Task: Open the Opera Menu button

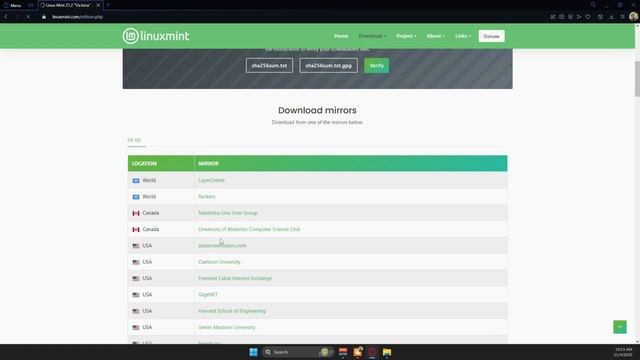Action: pyautogui.click(x=12, y=5)
